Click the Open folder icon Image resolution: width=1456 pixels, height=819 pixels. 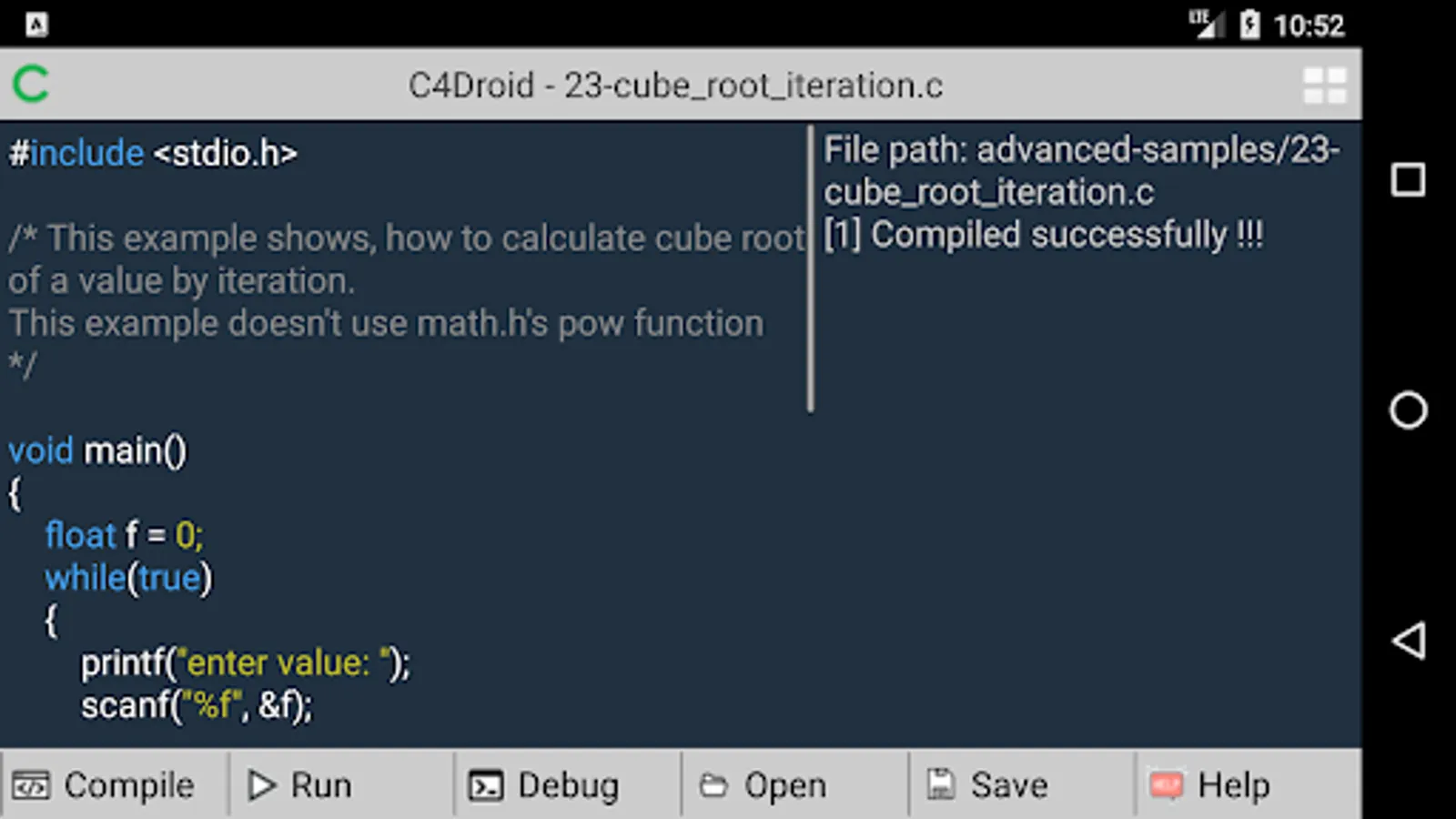[x=713, y=784]
